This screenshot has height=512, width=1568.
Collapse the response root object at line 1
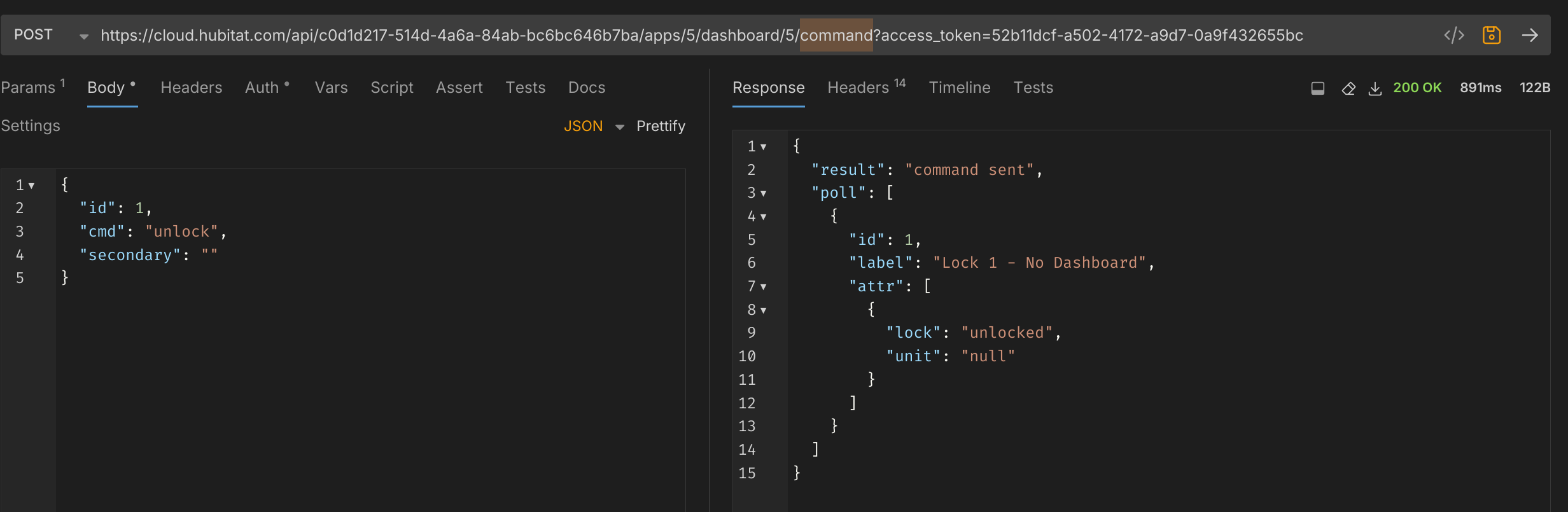point(764,147)
